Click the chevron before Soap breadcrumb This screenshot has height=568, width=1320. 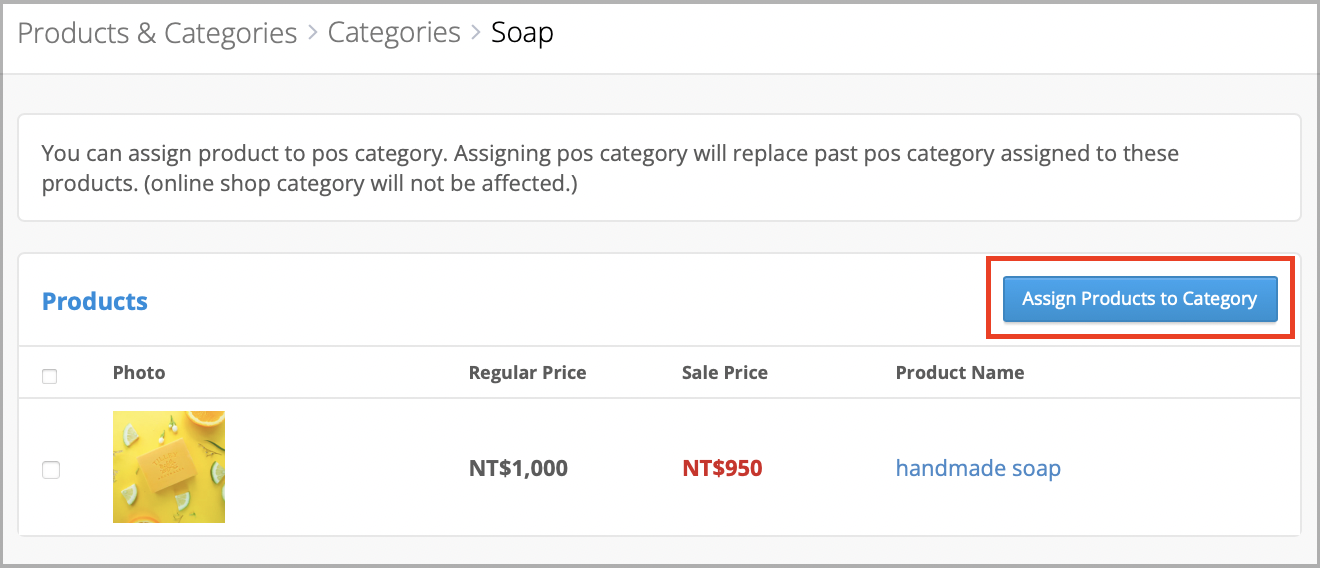tap(476, 33)
